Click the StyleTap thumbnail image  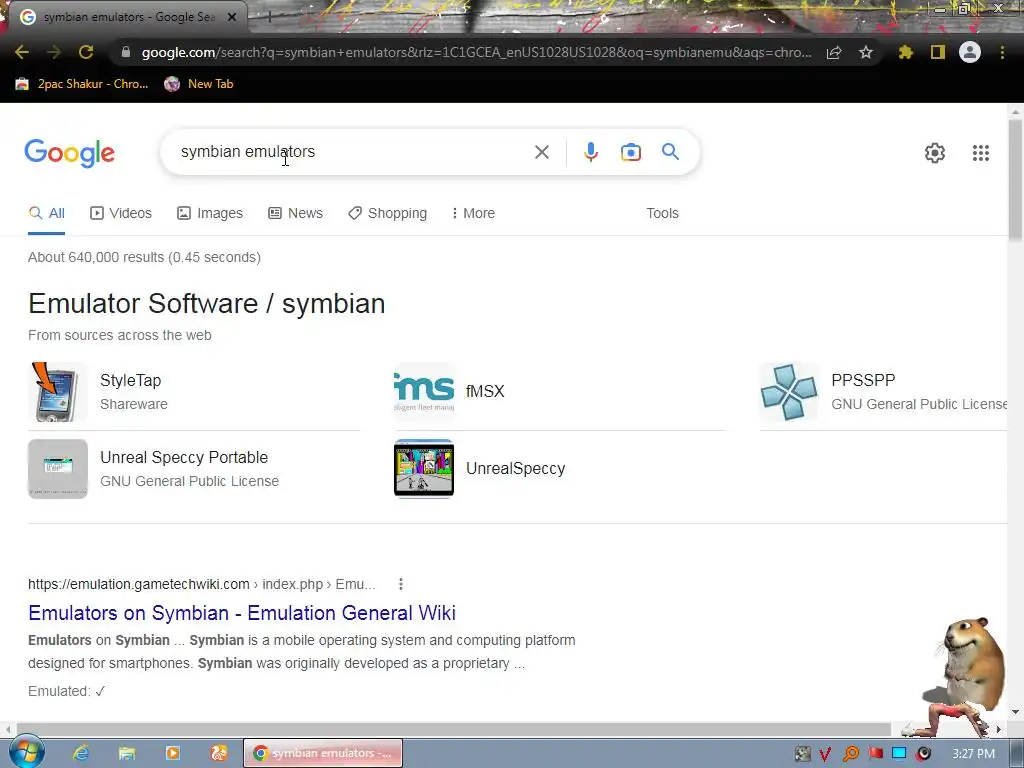click(x=57, y=392)
